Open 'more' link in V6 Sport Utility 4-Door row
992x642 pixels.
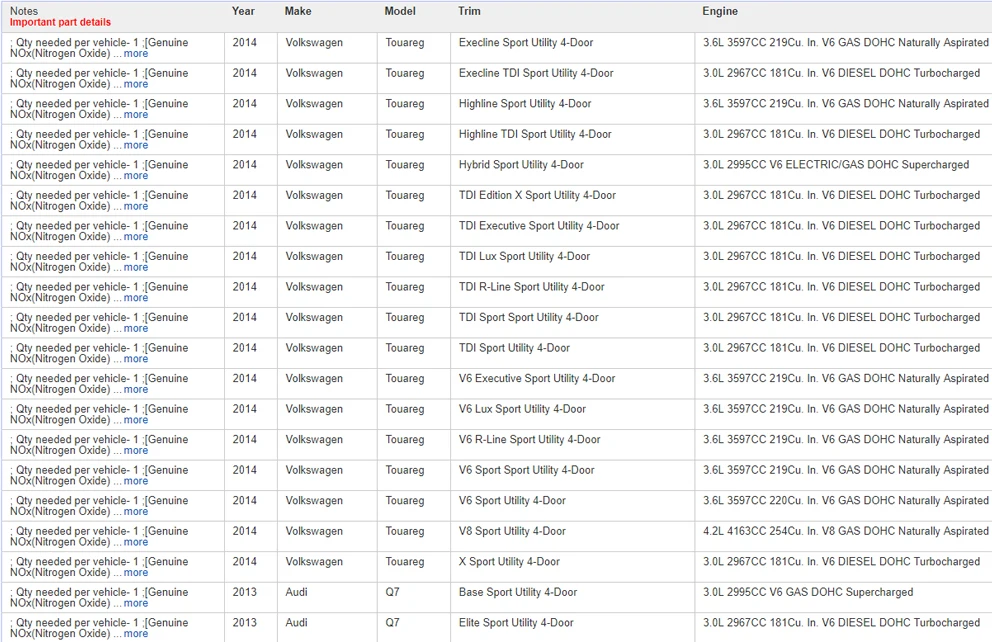click(135, 511)
